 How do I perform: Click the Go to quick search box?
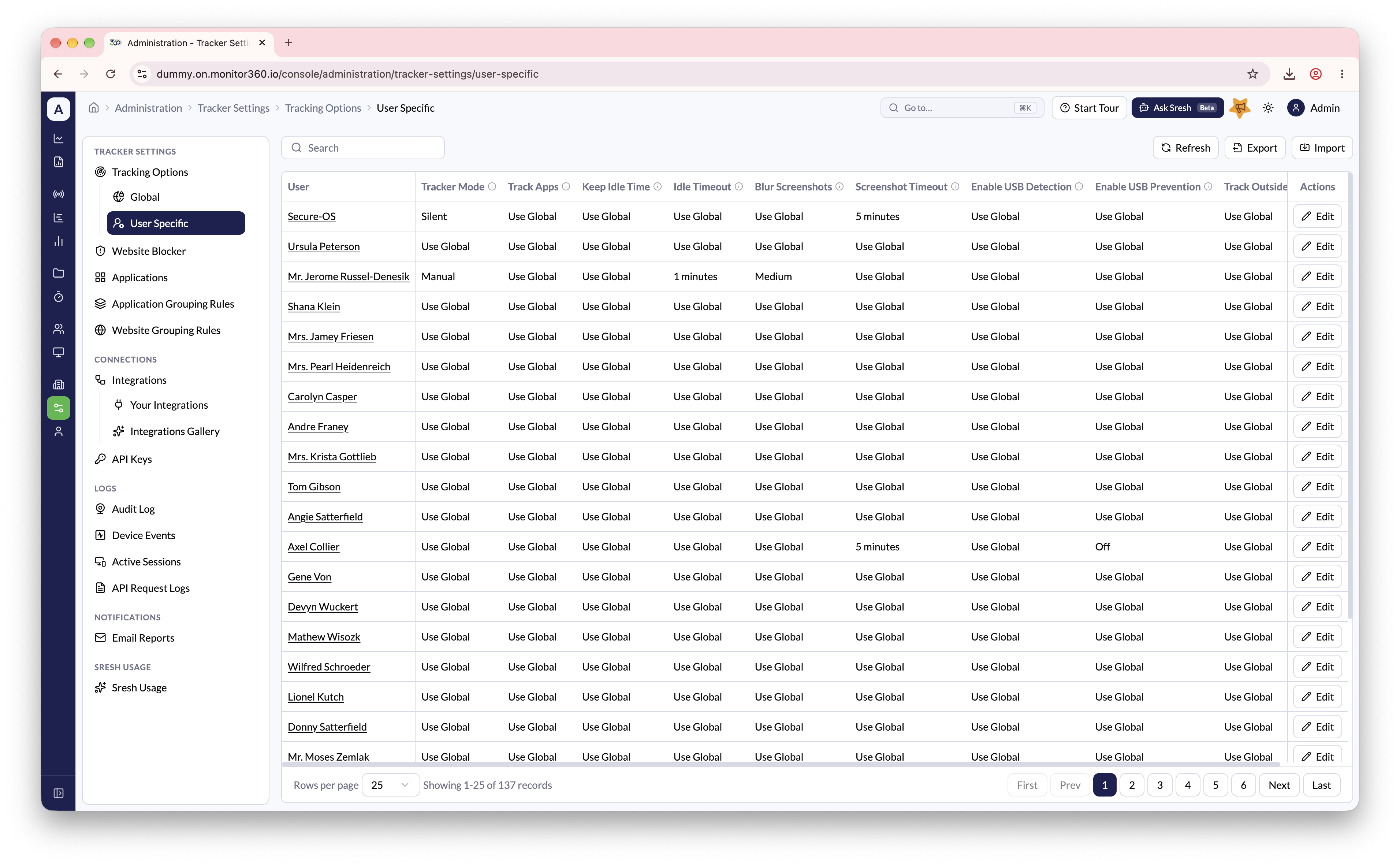[962, 108]
